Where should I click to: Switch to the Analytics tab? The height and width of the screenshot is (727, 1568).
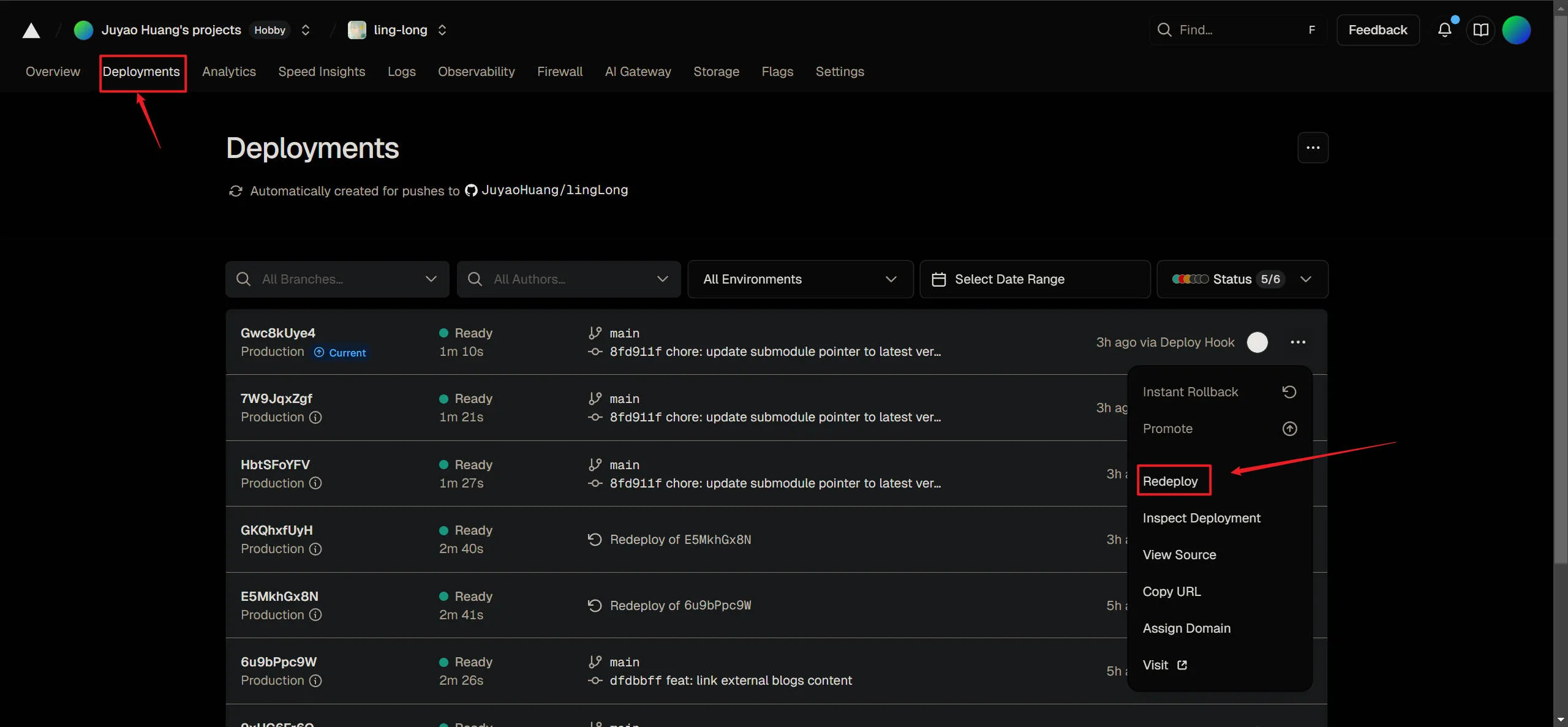pyautogui.click(x=229, y=72)
